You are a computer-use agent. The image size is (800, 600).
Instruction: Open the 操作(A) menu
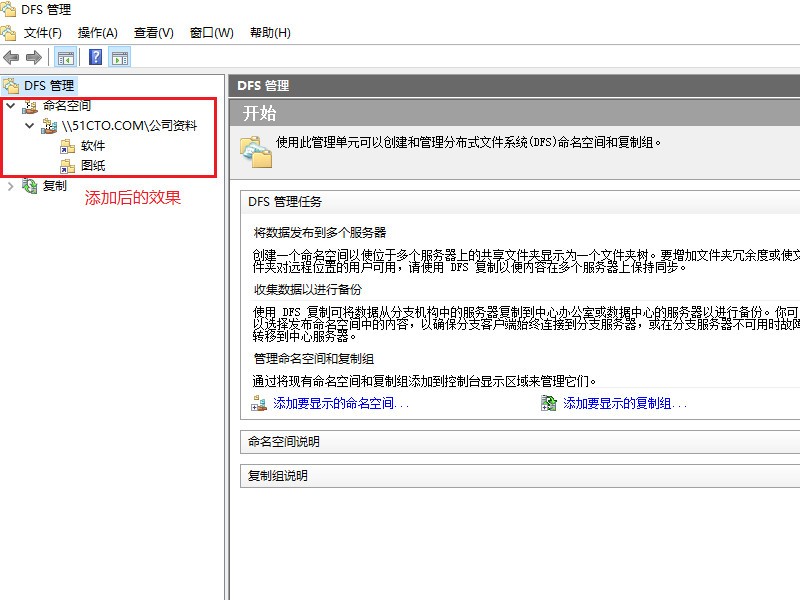96,32
